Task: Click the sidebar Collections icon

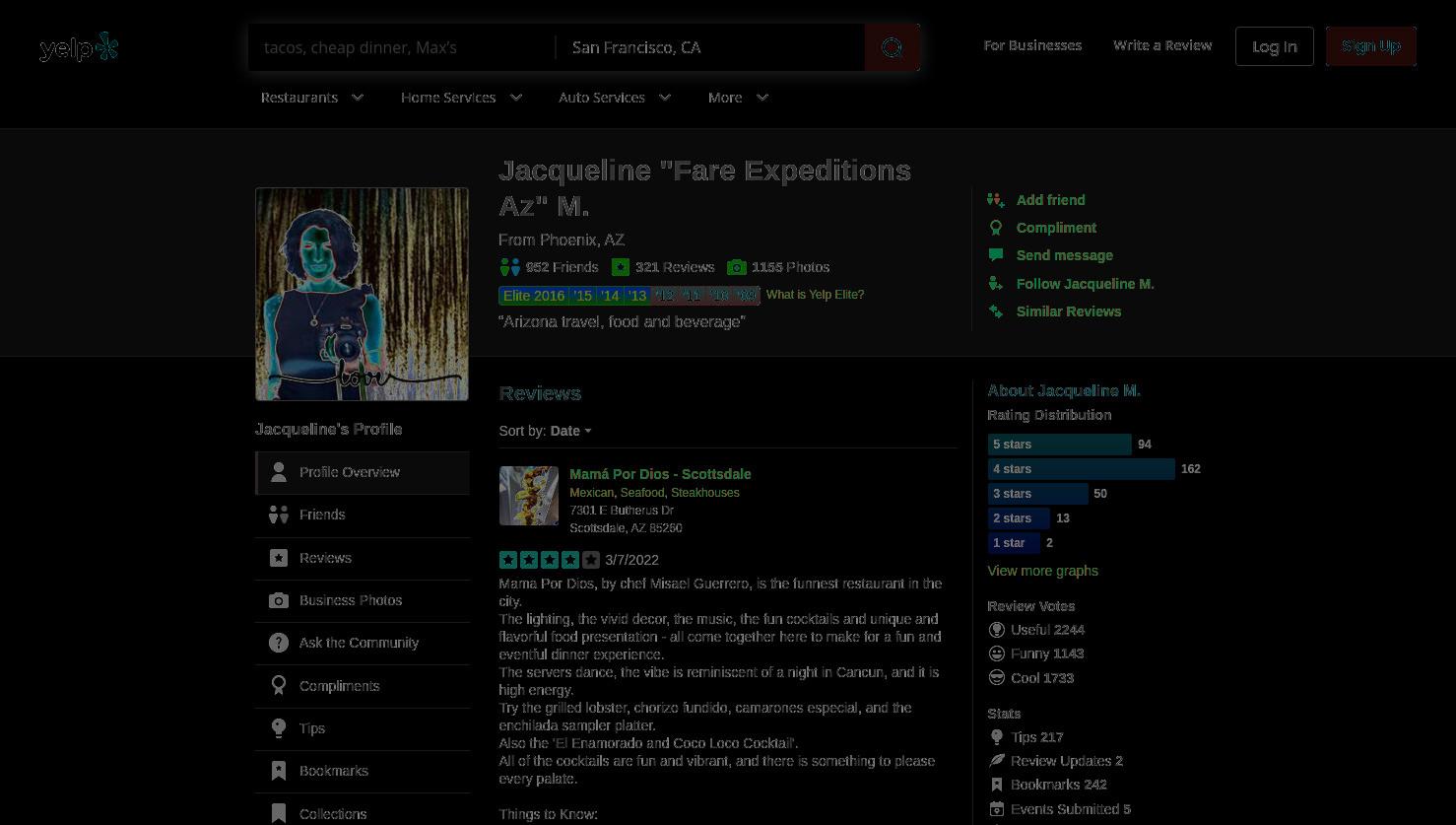Action: (x=279, y=814)
